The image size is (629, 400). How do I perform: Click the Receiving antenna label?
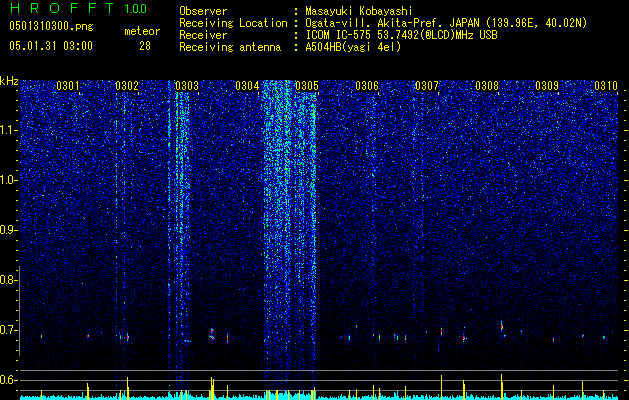pyautogui.click(x=230, y=47)
